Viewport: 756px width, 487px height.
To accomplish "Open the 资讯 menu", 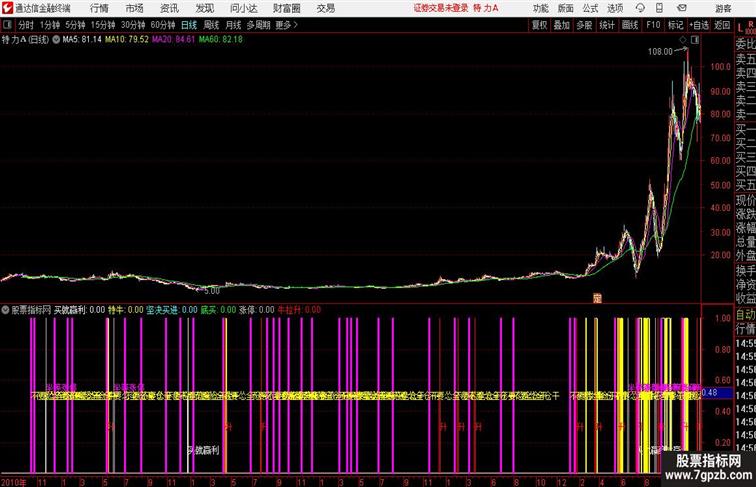I will coord(169,8).
